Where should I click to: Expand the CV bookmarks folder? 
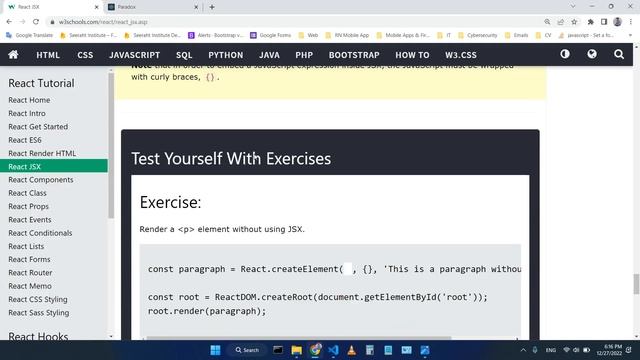pos(543,35)
